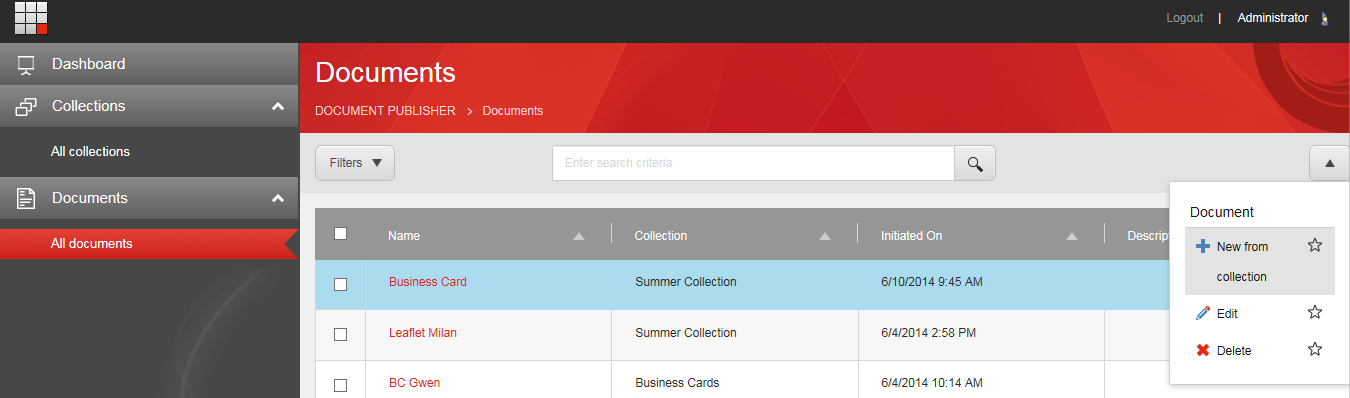This screenshot has width=1350, height=398.
Task: Check the Business Card row checkbox
Action: click(340, 284)
